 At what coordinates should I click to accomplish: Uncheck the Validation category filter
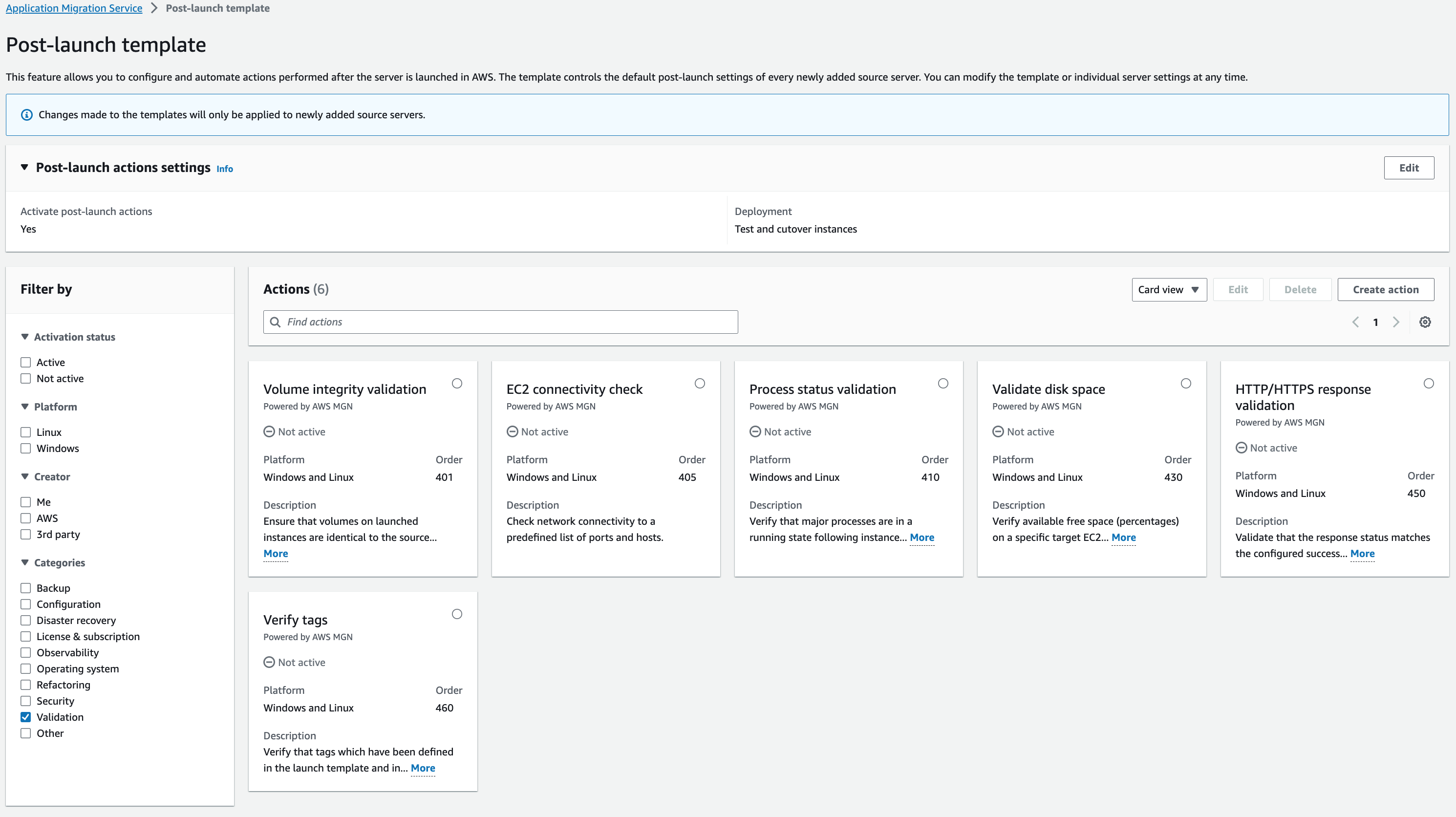coord(25,717)
